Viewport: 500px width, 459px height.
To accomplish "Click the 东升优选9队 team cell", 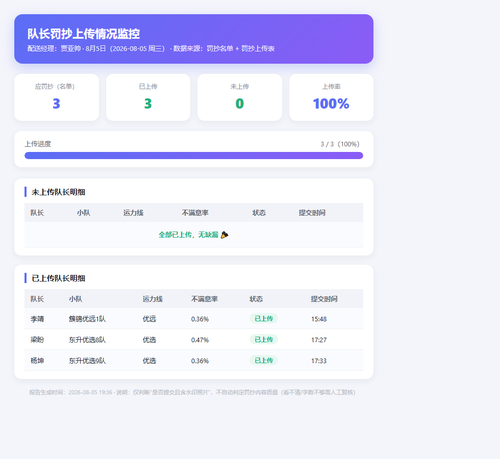I will pos(87,361).
